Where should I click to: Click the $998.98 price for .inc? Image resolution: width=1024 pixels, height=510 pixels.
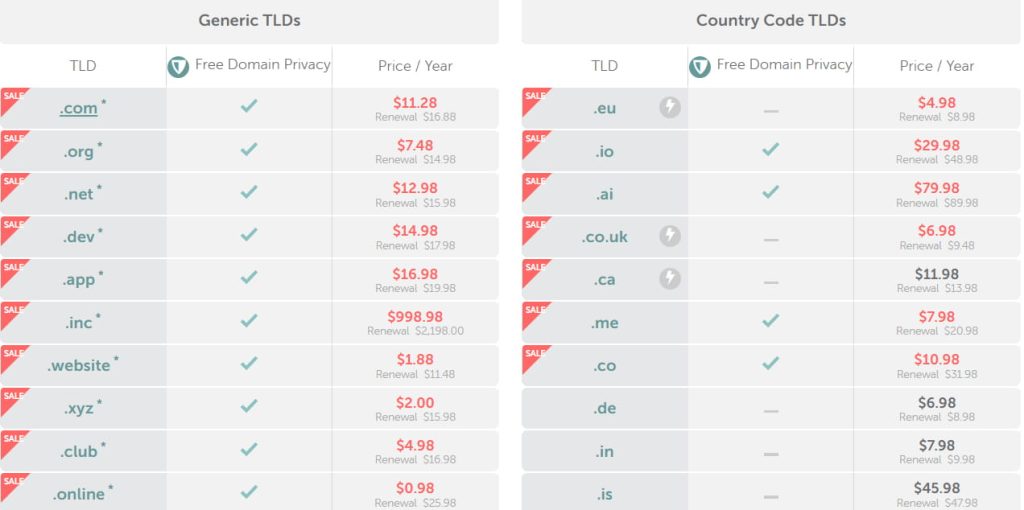[x=415, y=316]
